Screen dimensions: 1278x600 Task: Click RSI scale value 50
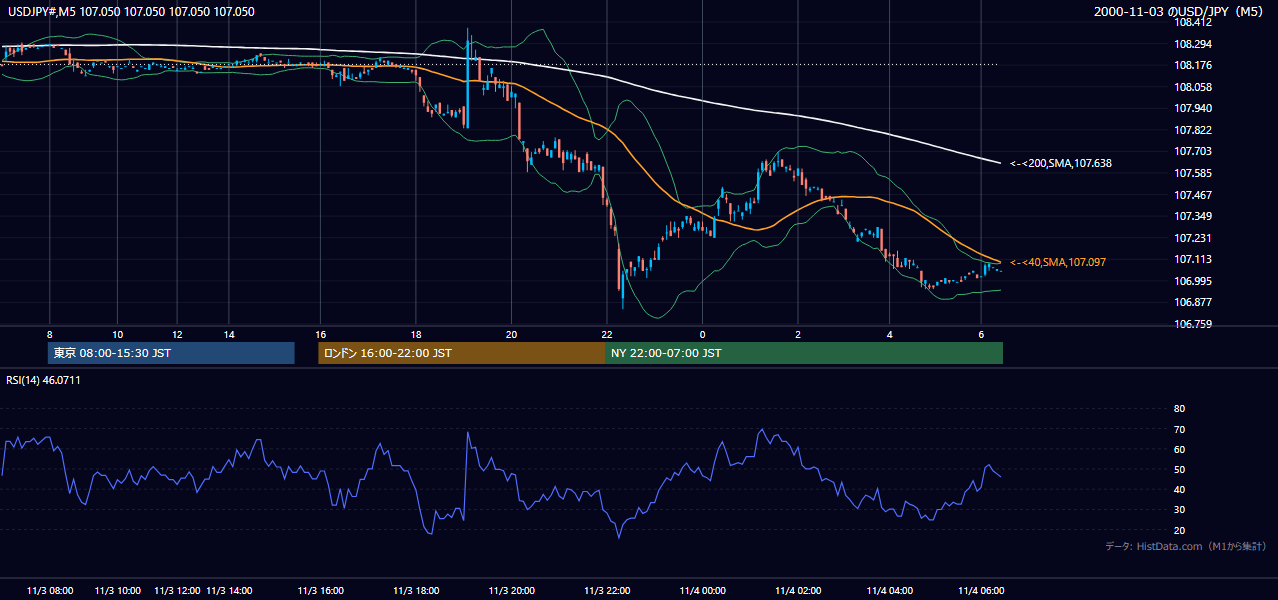click(1179, 469)
